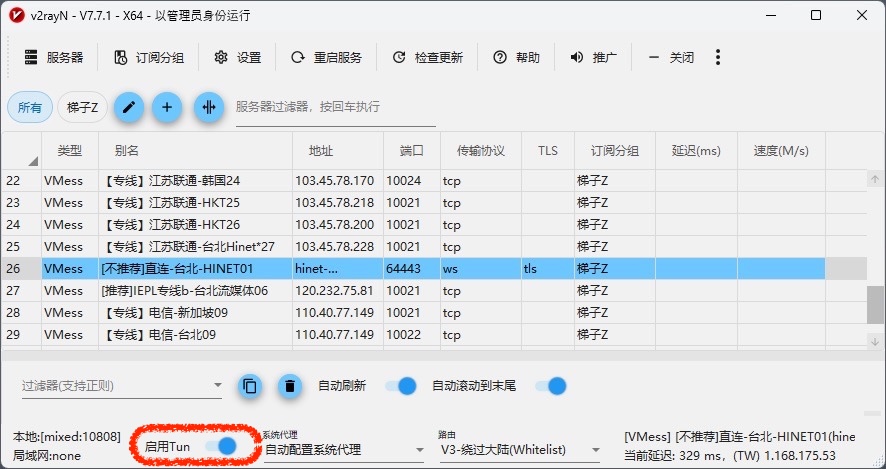Toggle the 自动滚动到末尾 switch
Viewport: 886px width, 469px height.
[551, 386]
